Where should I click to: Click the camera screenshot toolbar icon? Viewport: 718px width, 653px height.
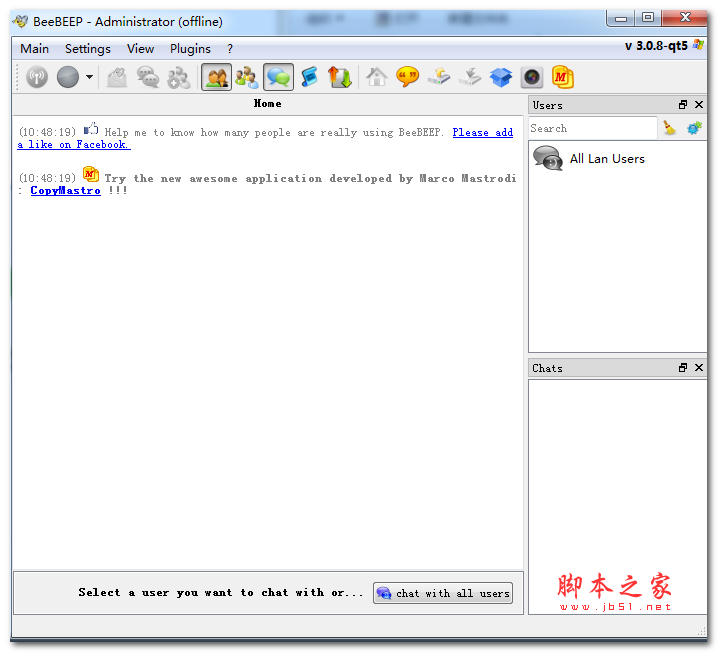coord(532,77)
